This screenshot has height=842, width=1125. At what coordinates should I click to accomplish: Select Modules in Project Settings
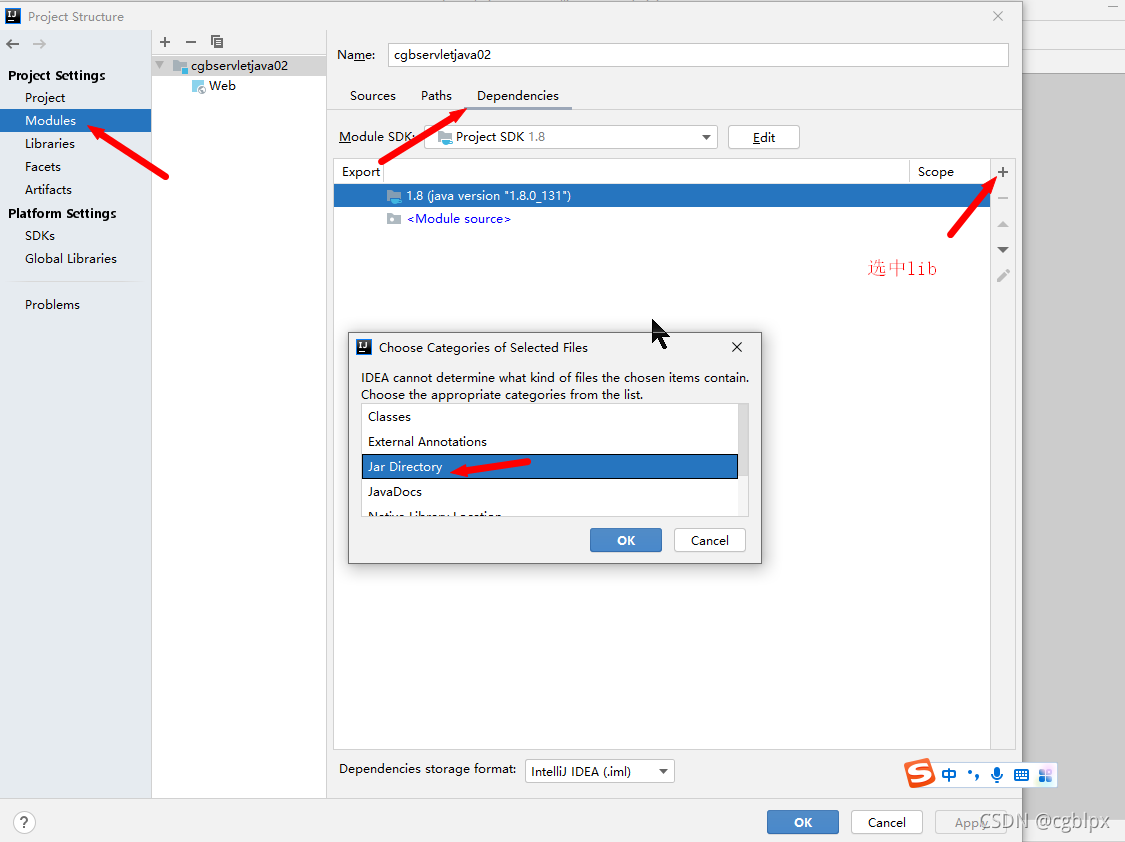[75, 120]
